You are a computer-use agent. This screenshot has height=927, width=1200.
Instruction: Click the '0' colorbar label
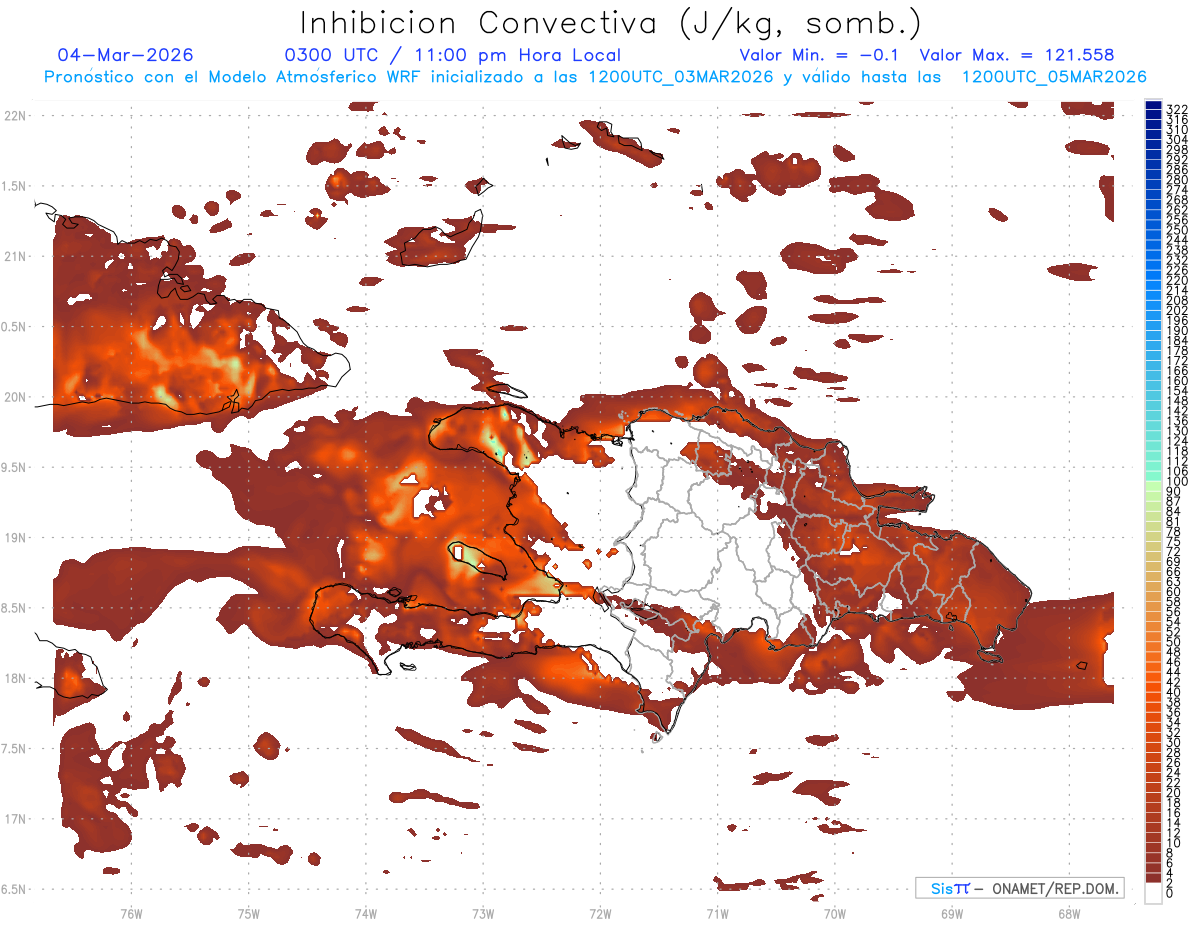pos(1170,893)
